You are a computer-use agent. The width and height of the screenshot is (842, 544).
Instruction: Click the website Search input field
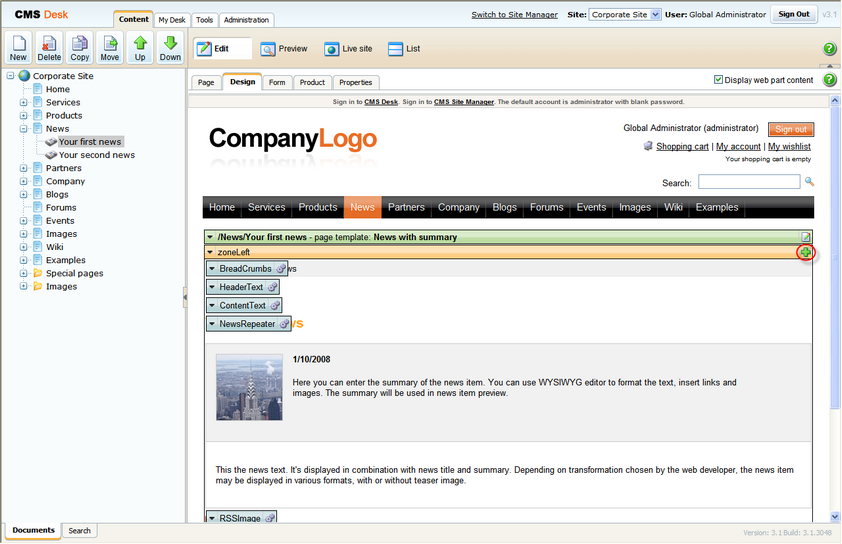point(749,182)
